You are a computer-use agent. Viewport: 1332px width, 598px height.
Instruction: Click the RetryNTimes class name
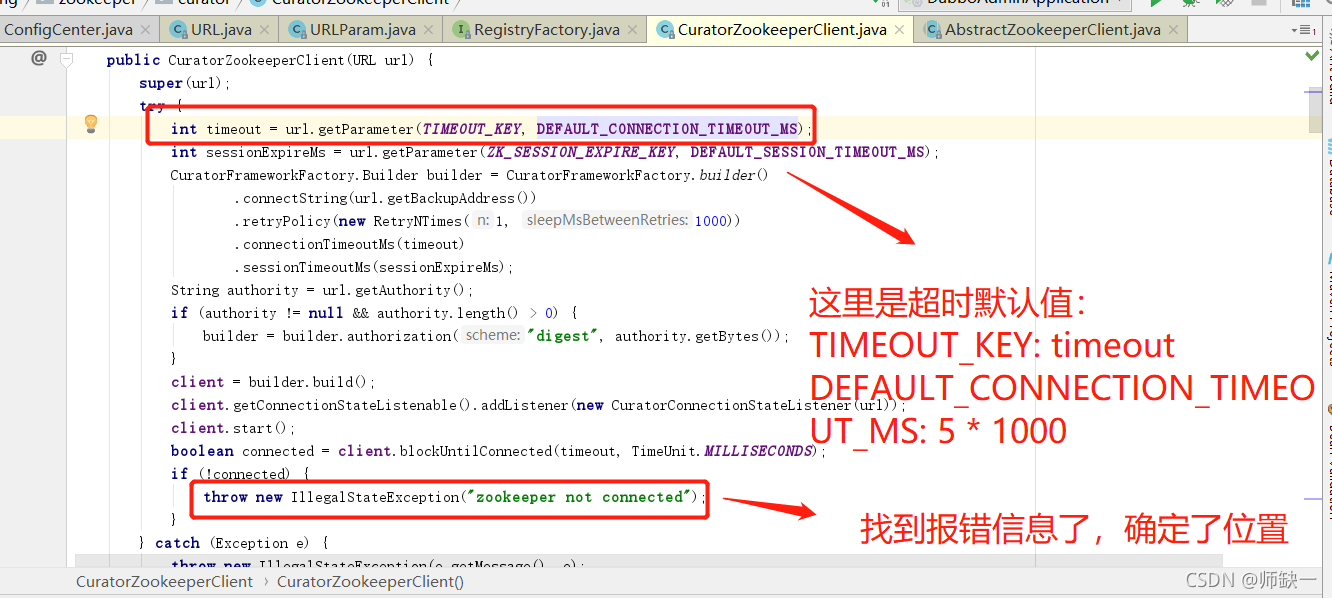click(417, 221)
